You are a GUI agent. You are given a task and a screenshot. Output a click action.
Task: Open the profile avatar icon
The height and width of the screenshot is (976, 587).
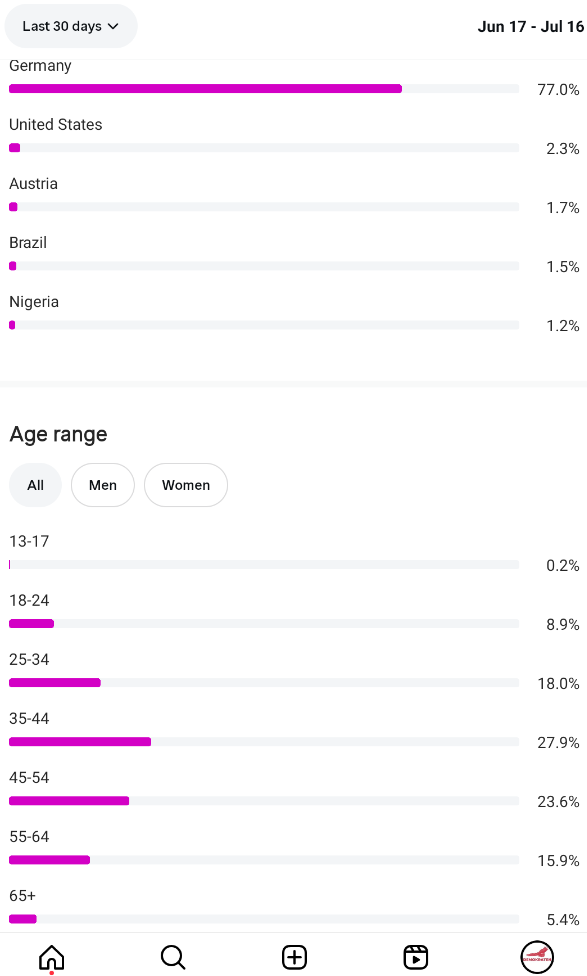pyautogui.click(x=537, y=957)
